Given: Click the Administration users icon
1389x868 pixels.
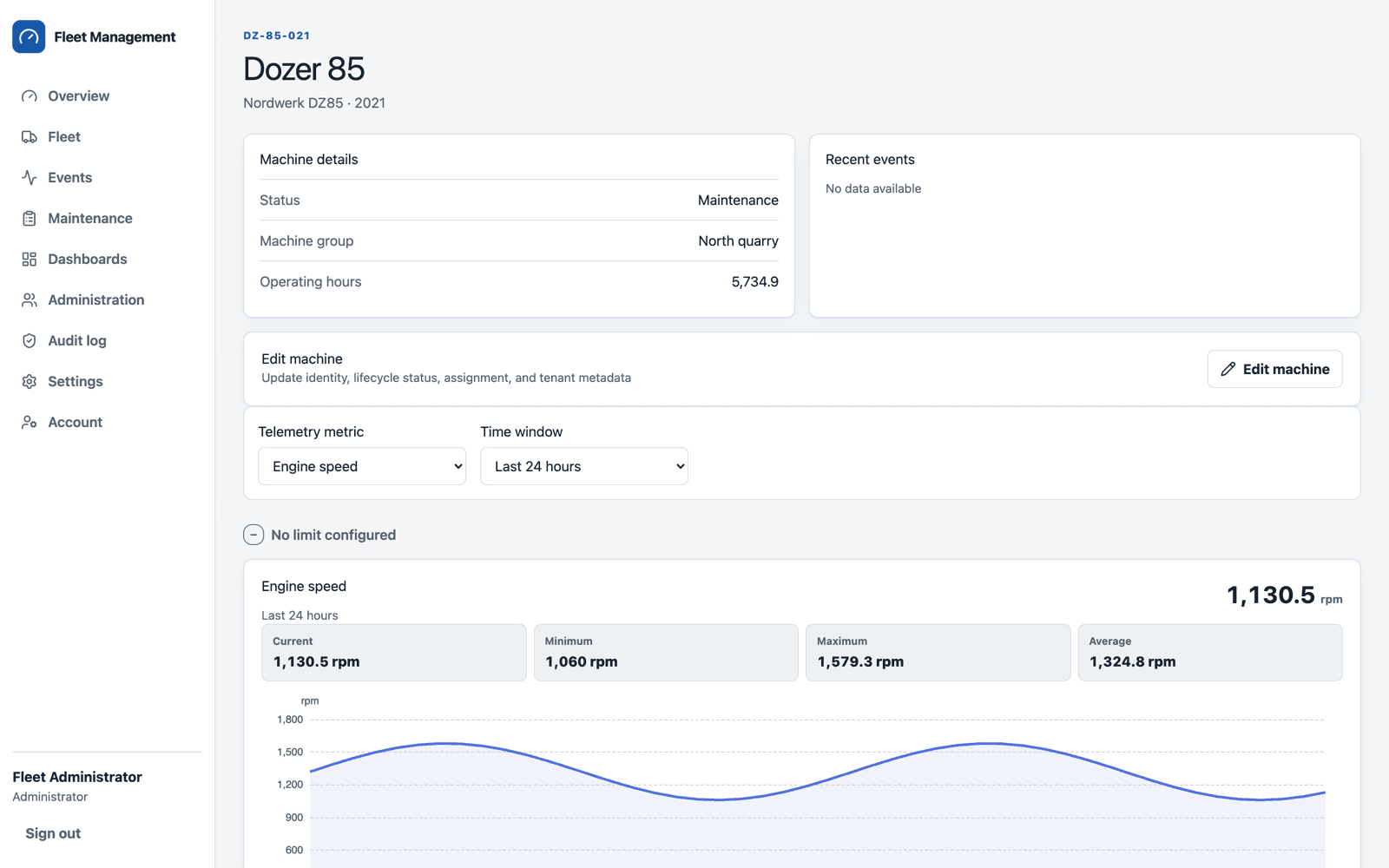Looking at the screenshot, I should (x=30, y=300).
